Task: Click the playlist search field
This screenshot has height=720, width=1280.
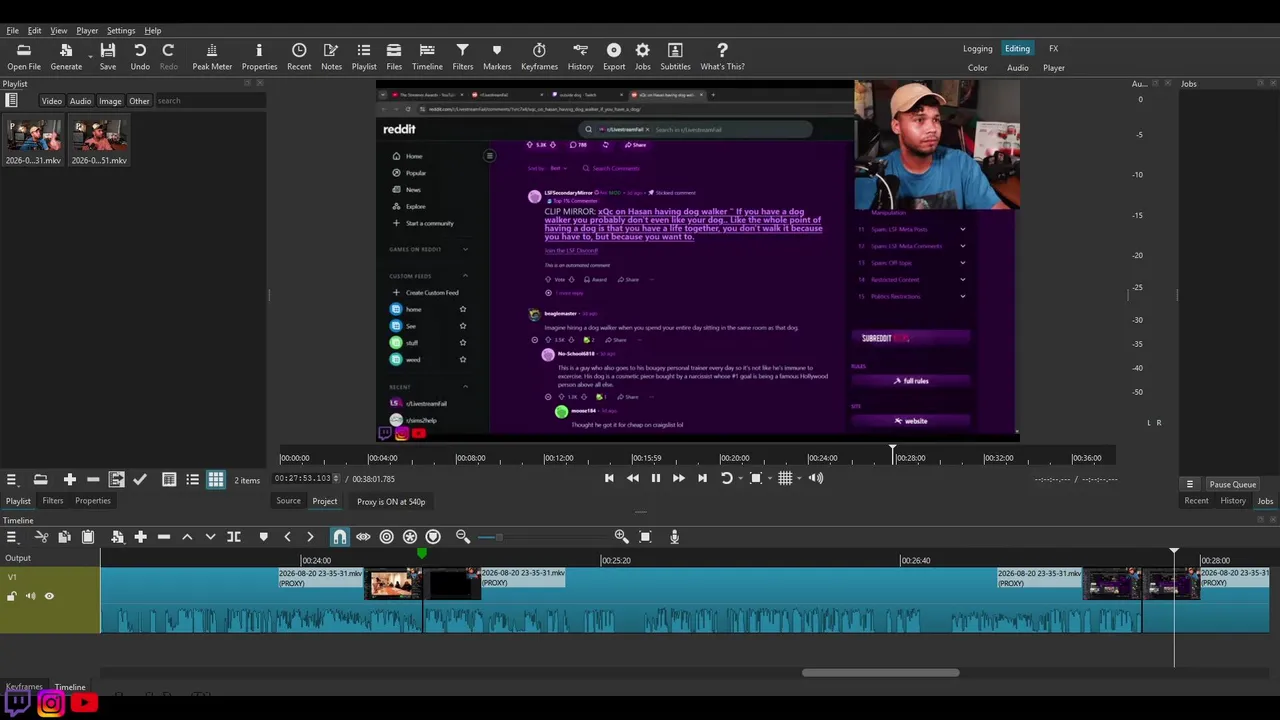Action: [210, 101]
